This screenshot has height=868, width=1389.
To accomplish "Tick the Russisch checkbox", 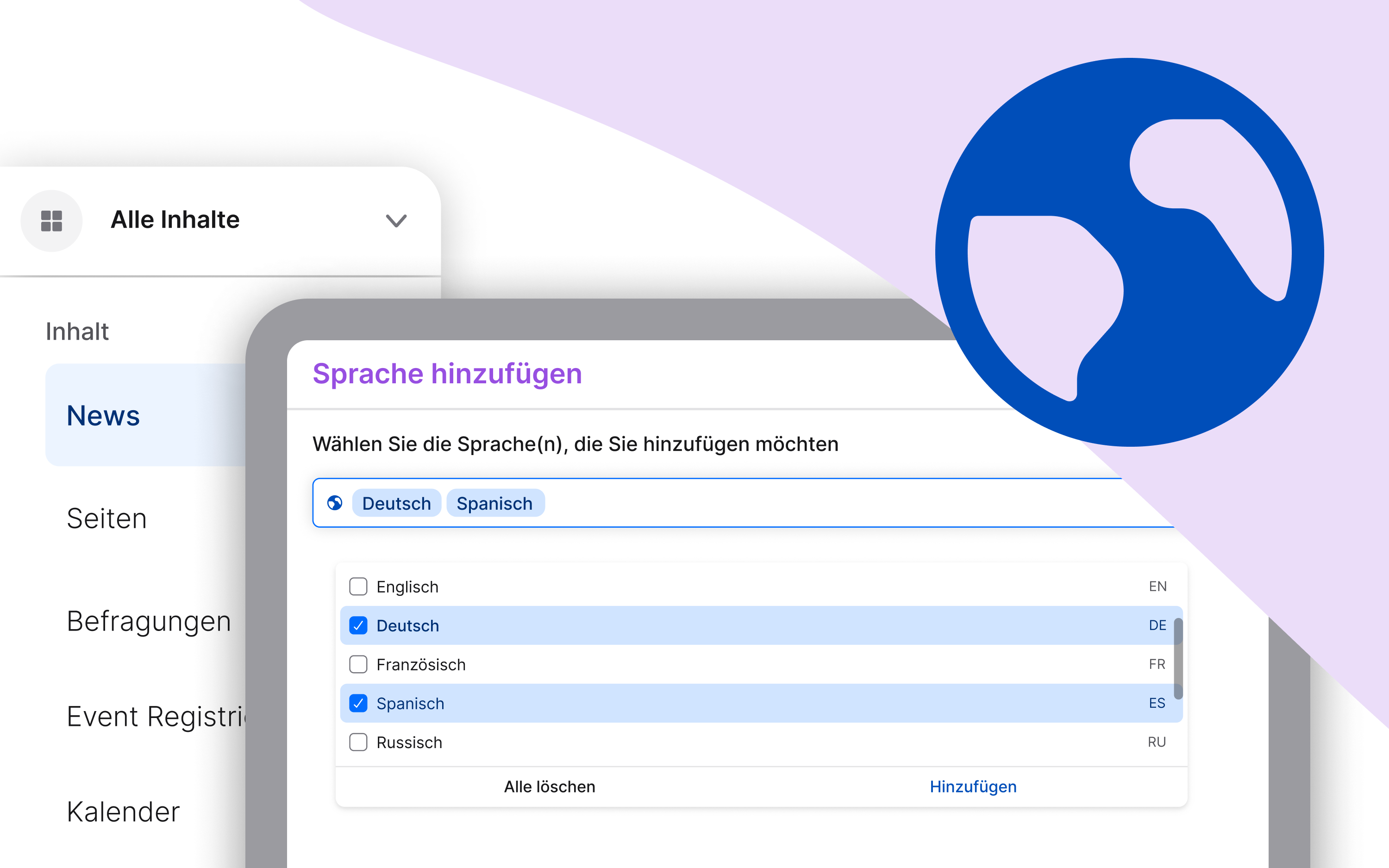I will click(358, 742).
